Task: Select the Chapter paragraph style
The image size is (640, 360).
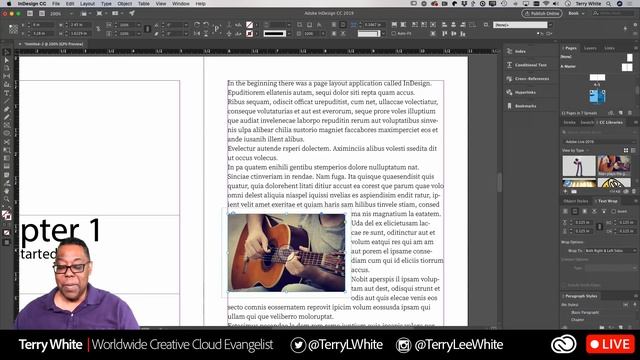Action: pyautogui.click(x=578, y=320)
